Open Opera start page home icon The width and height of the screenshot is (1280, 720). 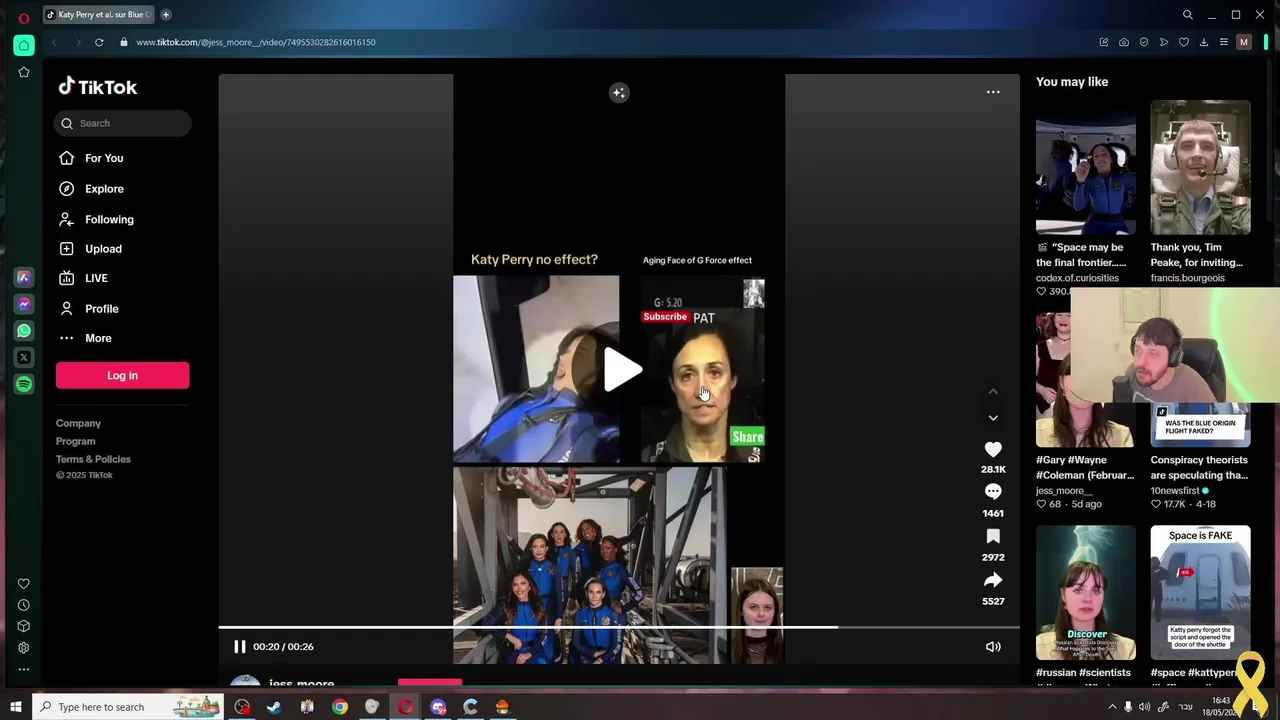(24, 45)
